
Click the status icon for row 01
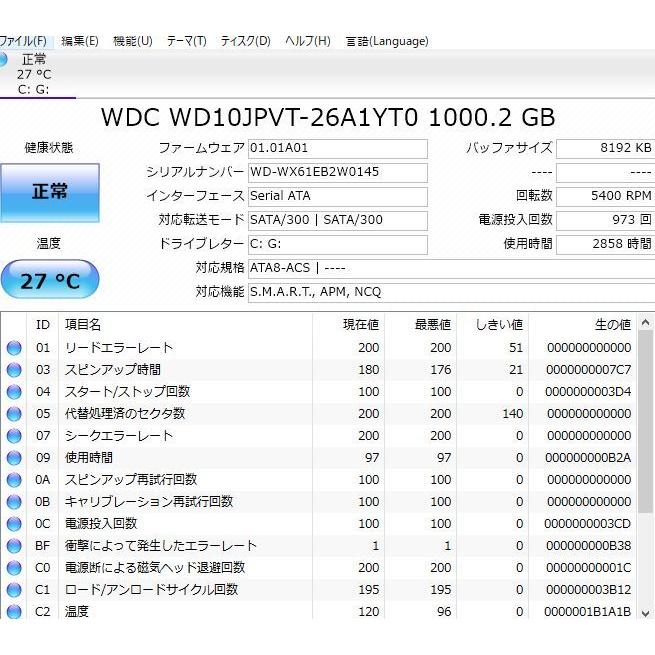14,348
